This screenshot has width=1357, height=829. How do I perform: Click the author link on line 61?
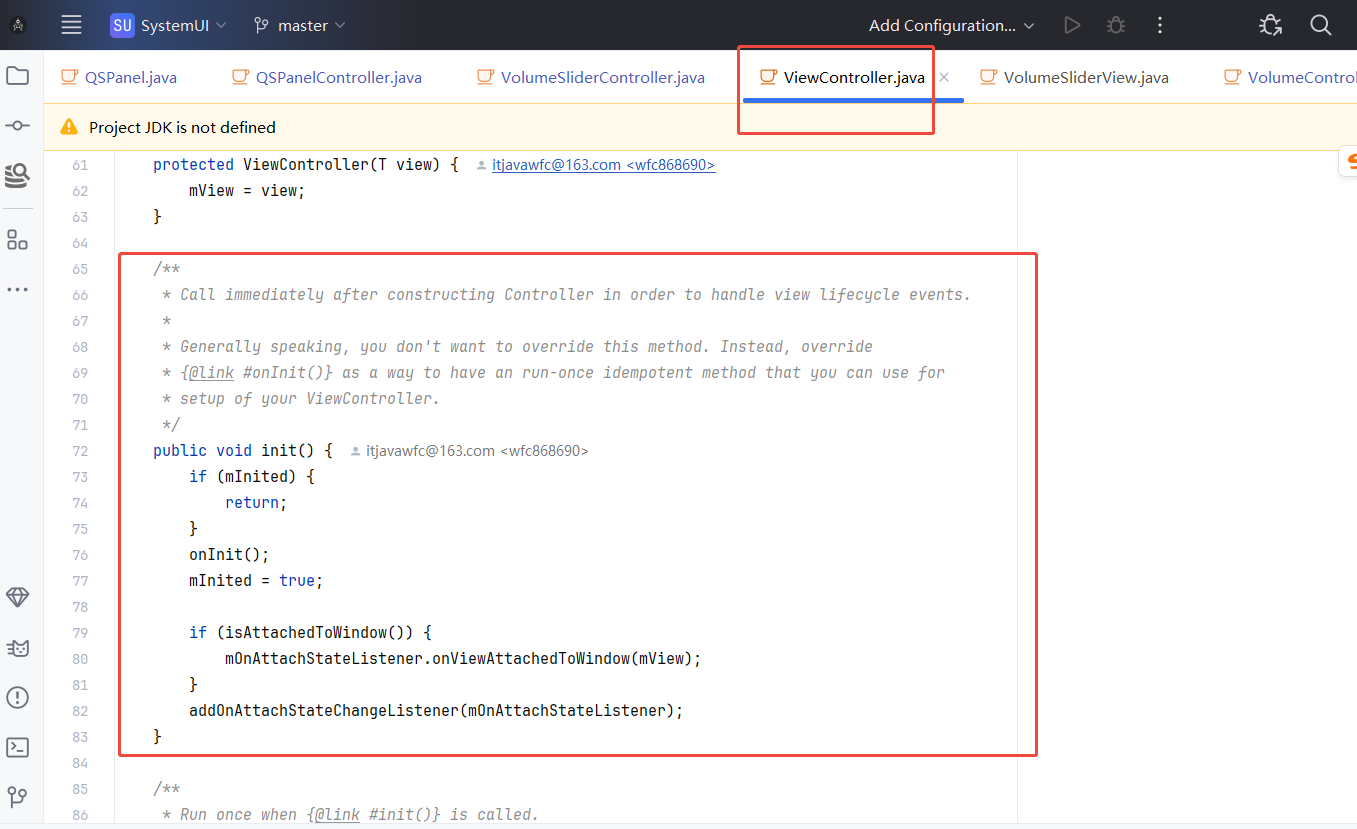click(603, 165)
